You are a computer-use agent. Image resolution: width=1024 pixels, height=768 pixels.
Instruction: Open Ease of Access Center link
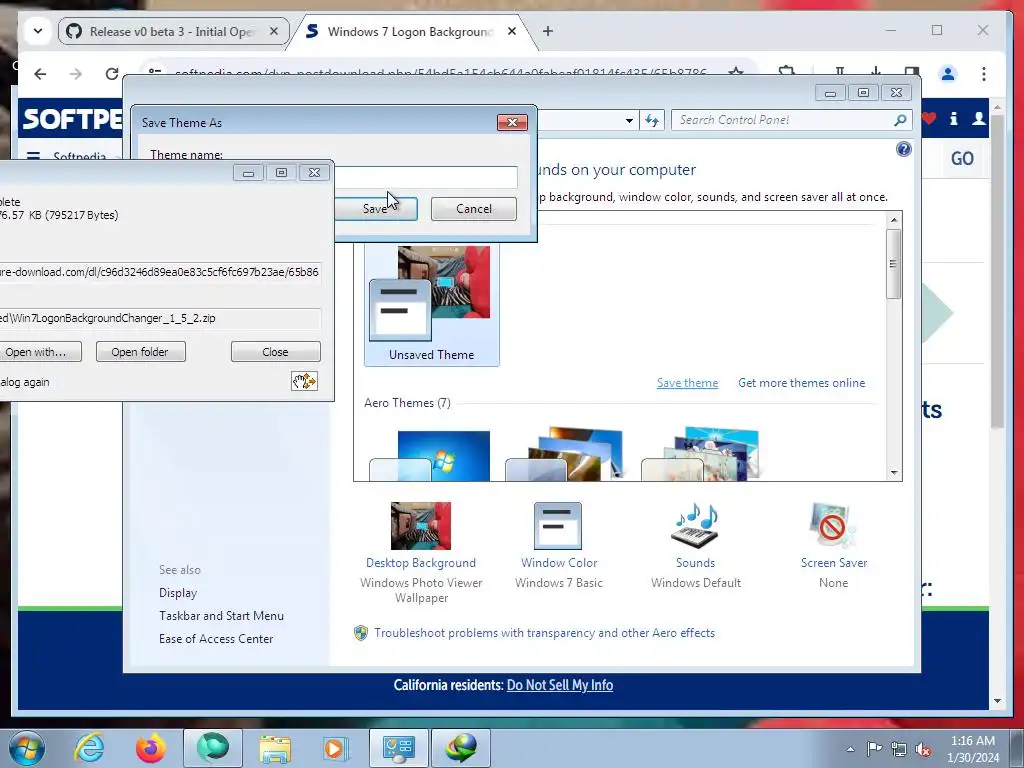click(x=216, y=639)
